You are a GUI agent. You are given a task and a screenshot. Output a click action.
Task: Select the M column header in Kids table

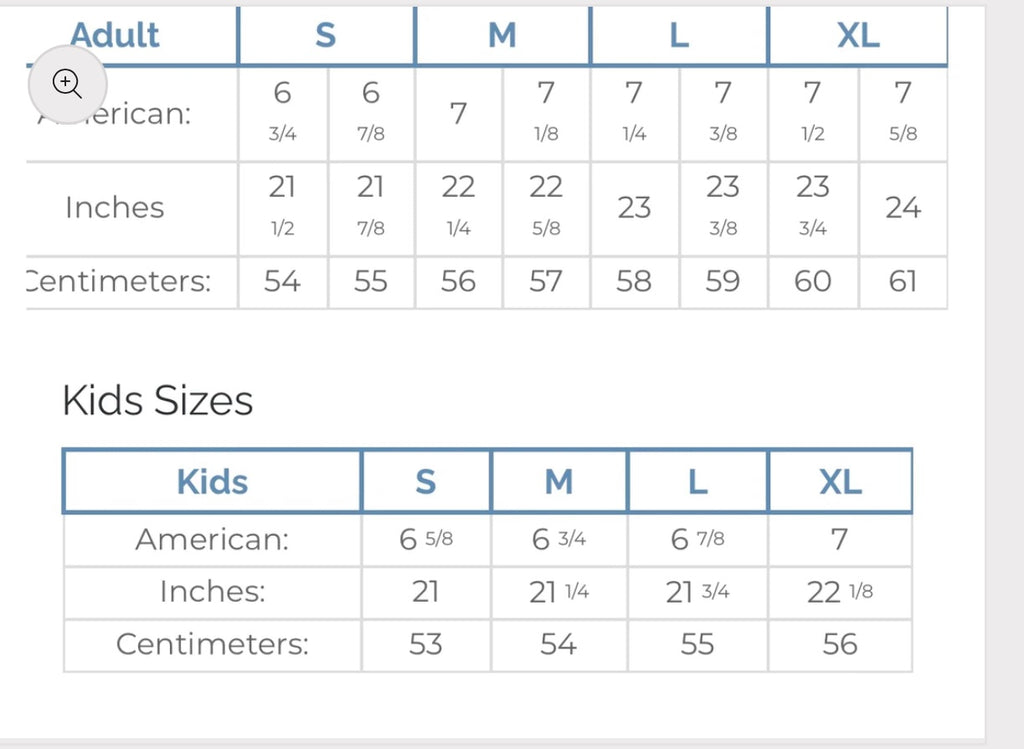559,481
